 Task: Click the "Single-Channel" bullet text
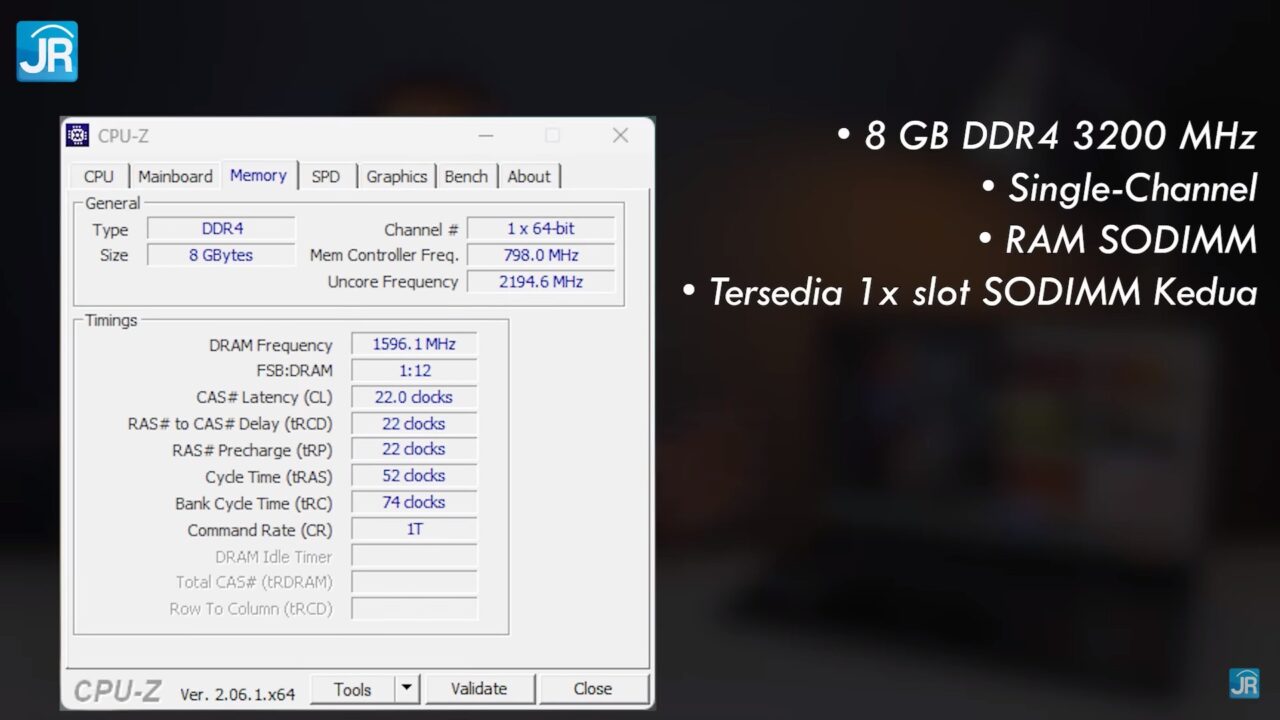coord(1132,188)
